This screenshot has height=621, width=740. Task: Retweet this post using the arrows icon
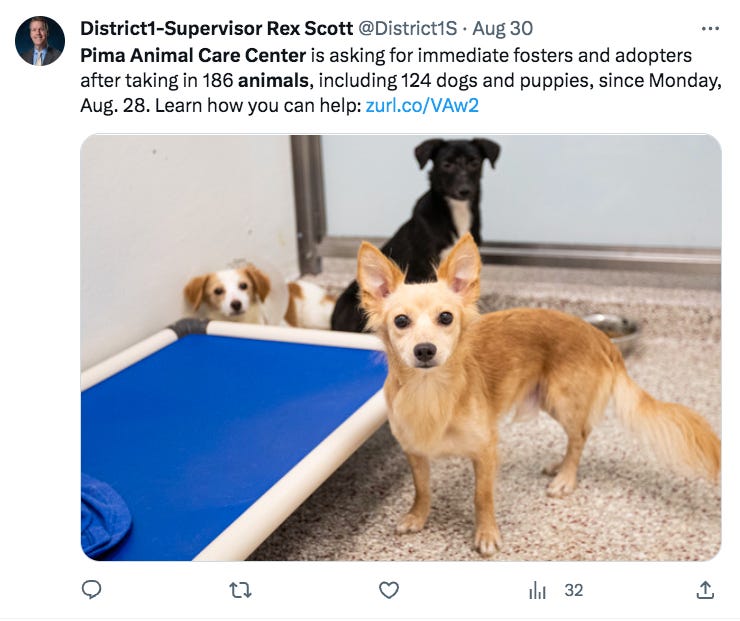click(x=240, y=590)
